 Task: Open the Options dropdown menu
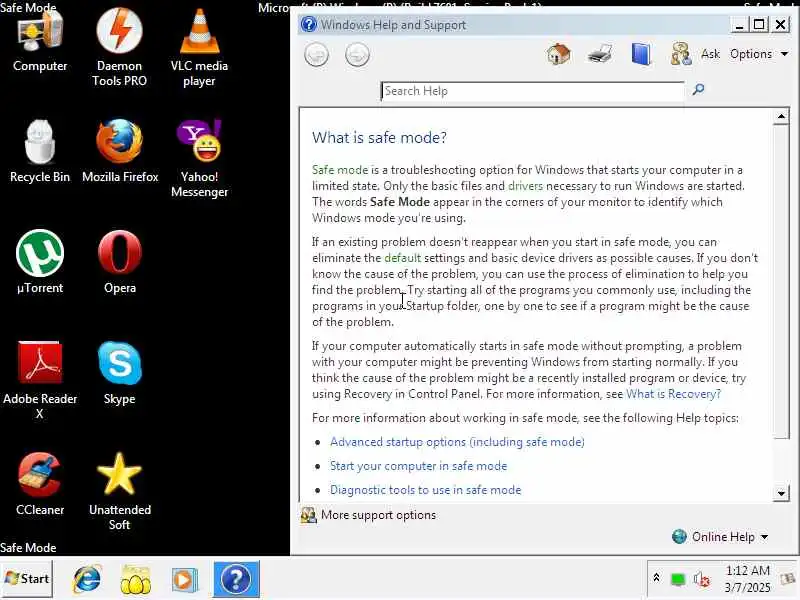click(759, 54)
